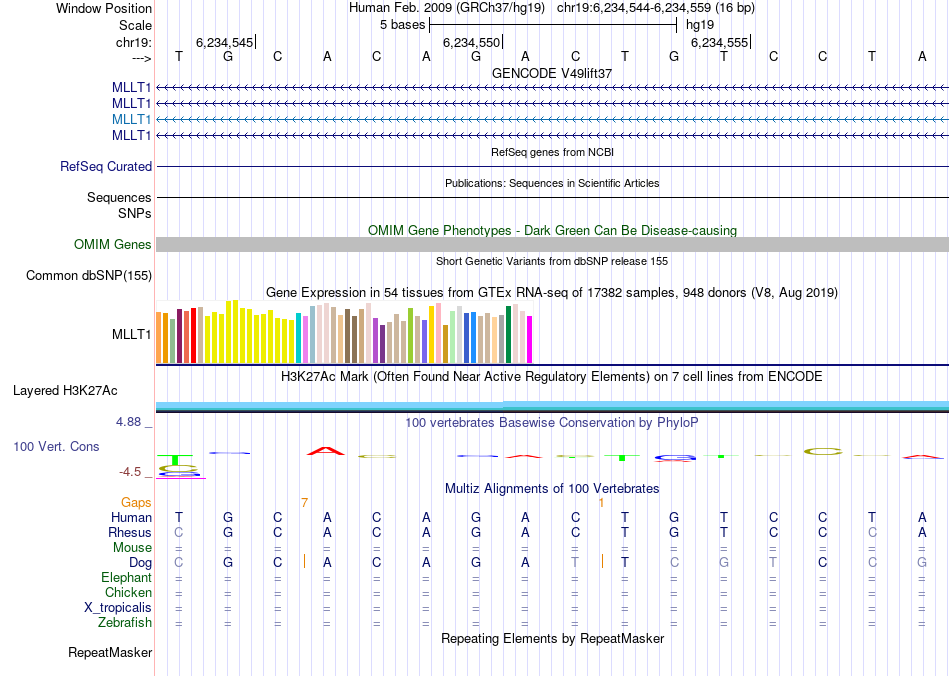Viewport: 950px width, 676px height.
Task: Click the 4.88 upper scale value
Action: pos(128,422)
